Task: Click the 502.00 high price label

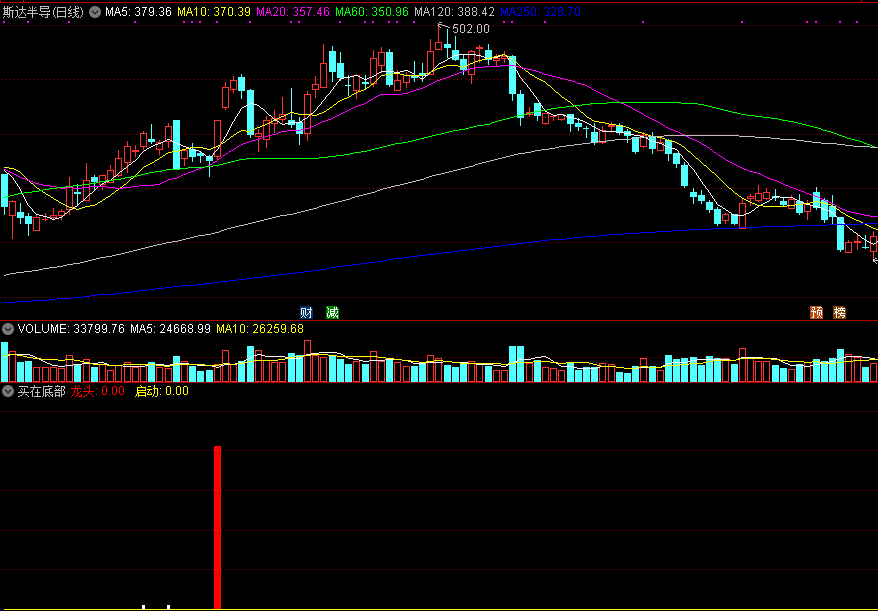Action: [470, 29]
